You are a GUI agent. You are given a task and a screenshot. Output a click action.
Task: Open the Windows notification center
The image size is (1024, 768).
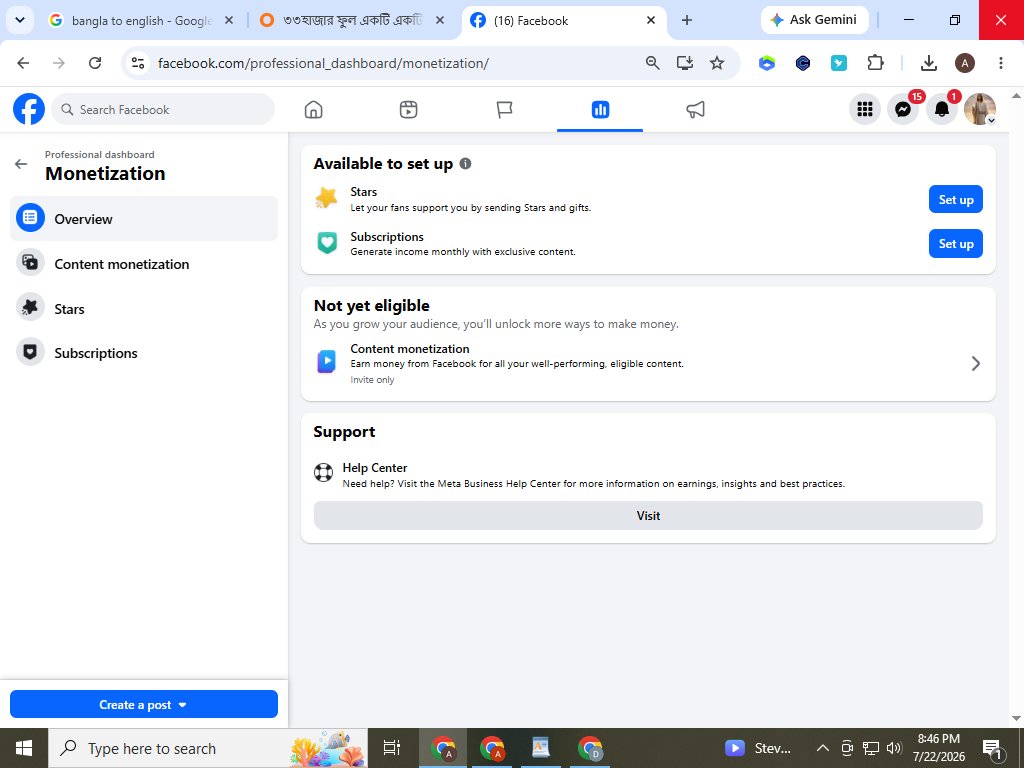pyautogui.click(x=991, y=749)
